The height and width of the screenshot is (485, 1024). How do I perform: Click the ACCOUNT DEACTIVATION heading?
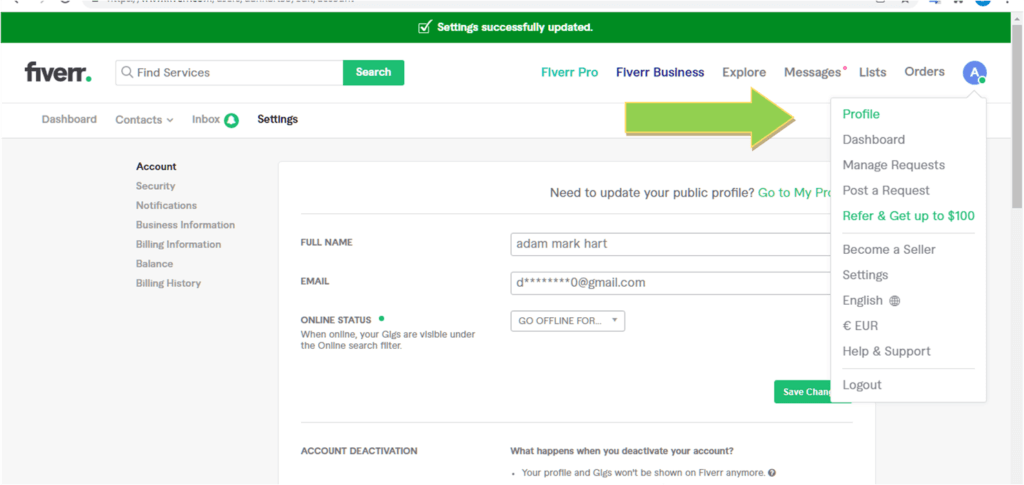click(x=359, y=451)
